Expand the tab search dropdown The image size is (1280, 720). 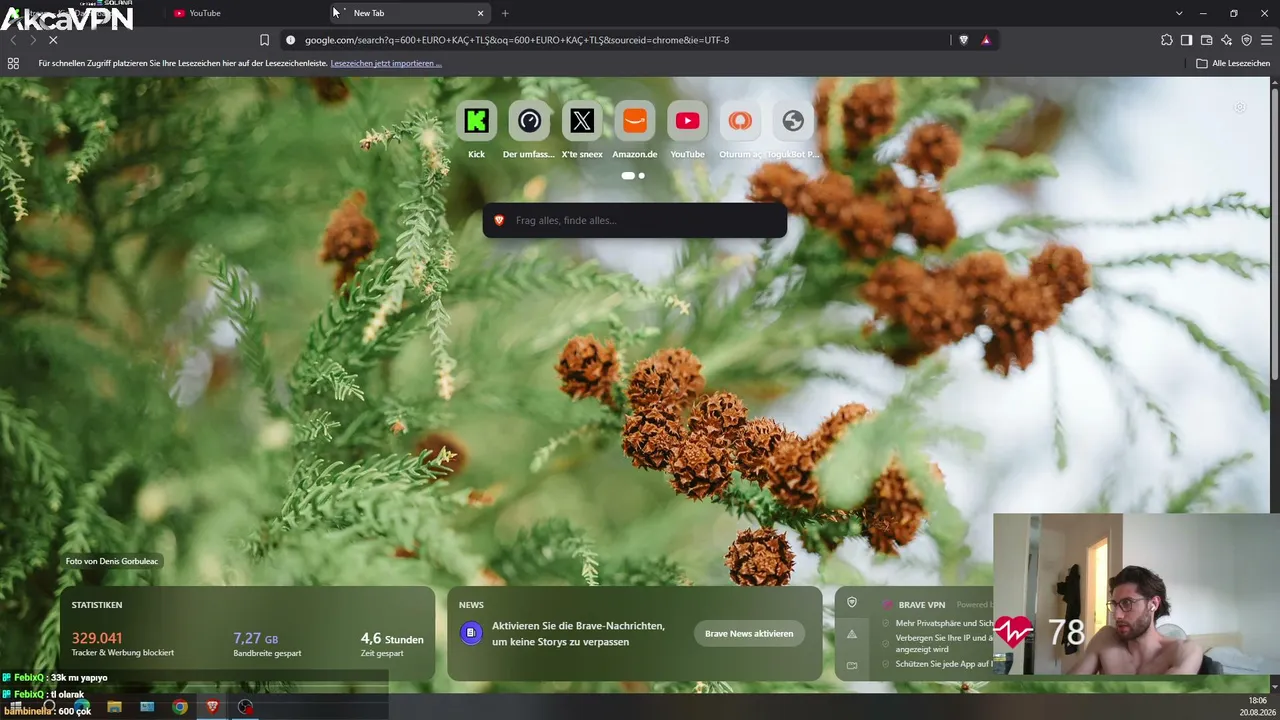click(1179, 13)
